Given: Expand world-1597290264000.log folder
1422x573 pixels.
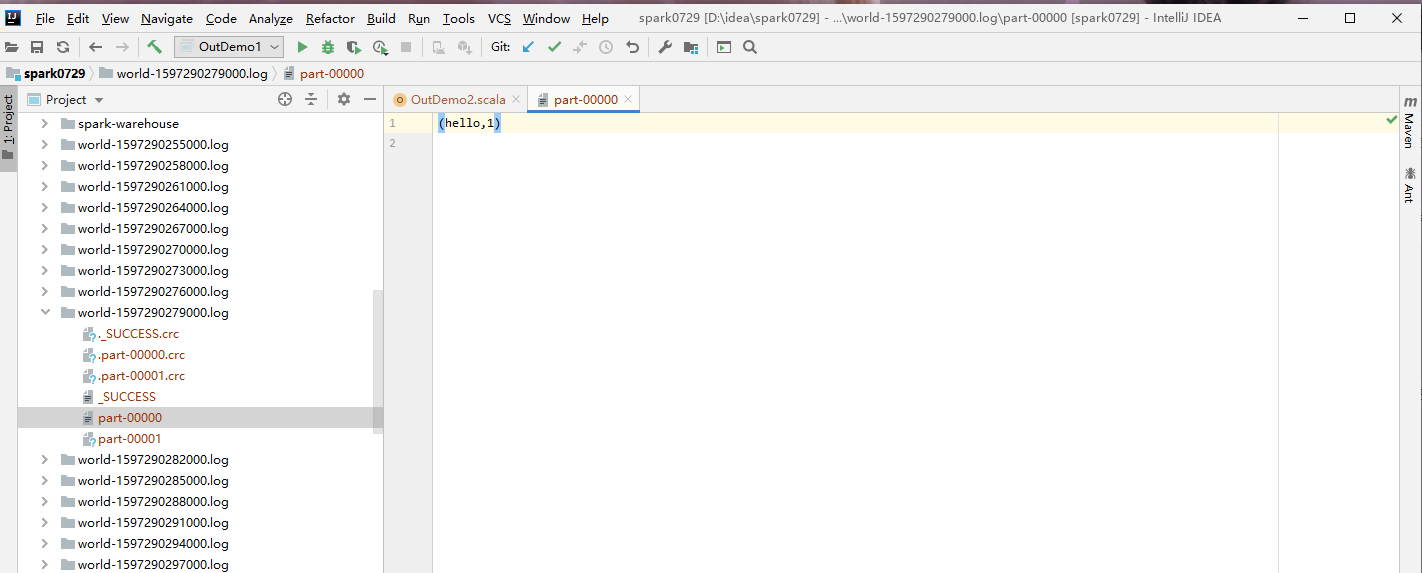Looking at the screenshot, I should point(44,208).
